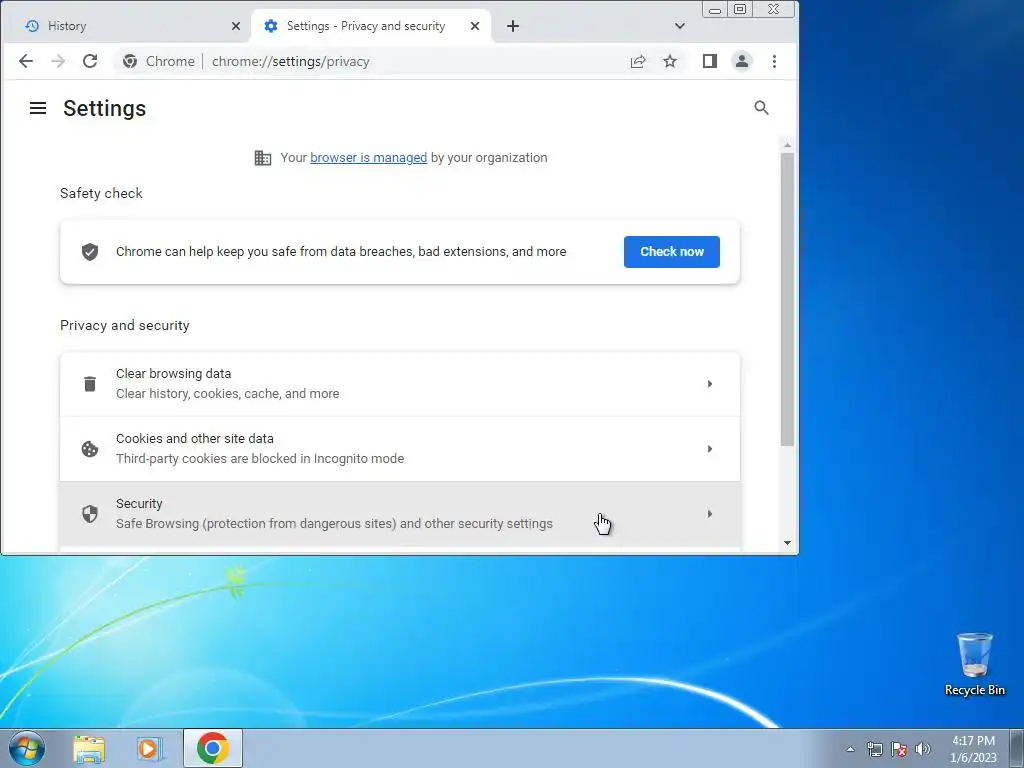Select the Recycle Bin desktop icon
Viewport: 1024px width, 768px height.
(975, 664)
